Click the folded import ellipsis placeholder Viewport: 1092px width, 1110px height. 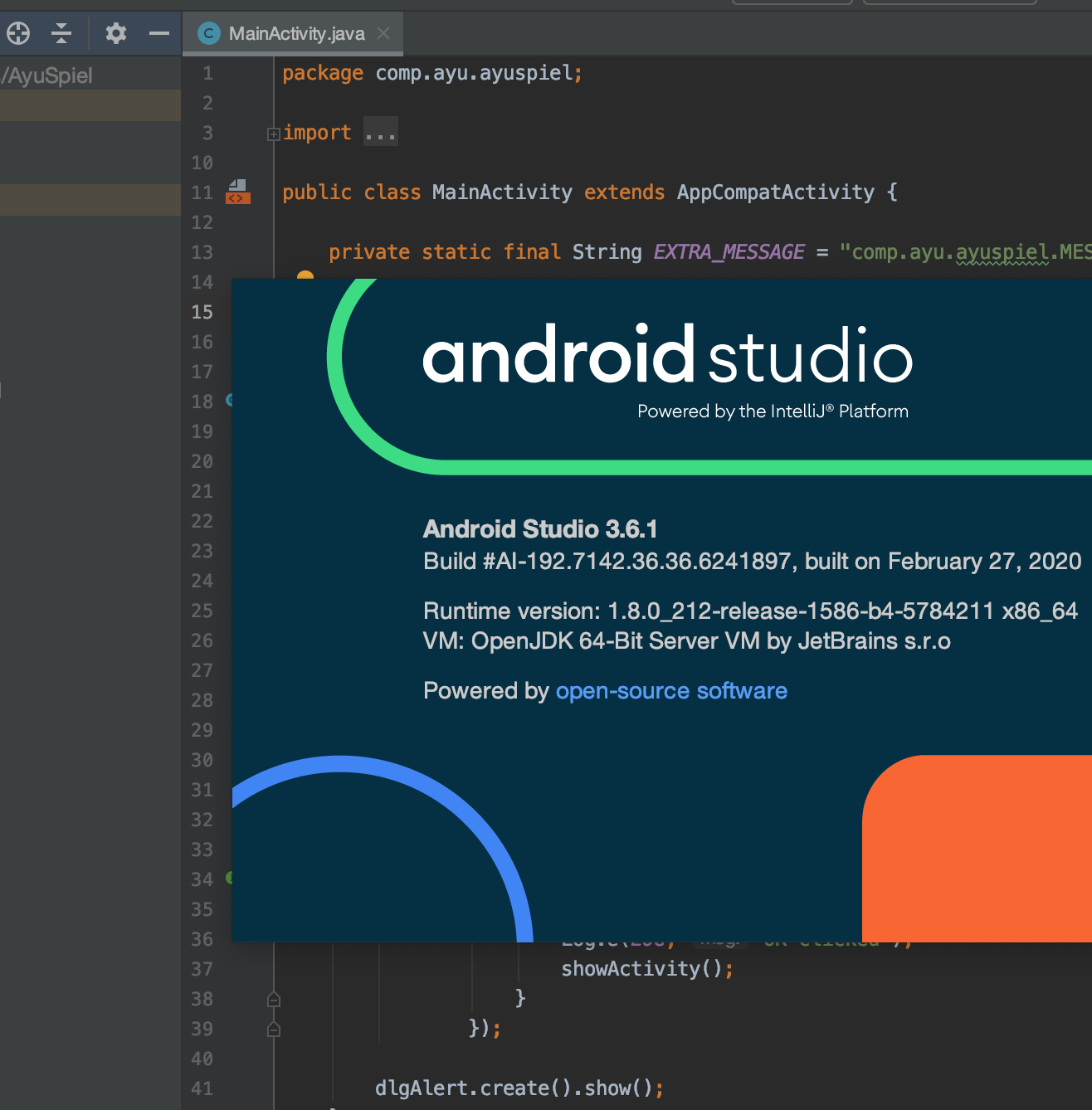point(381,132)
